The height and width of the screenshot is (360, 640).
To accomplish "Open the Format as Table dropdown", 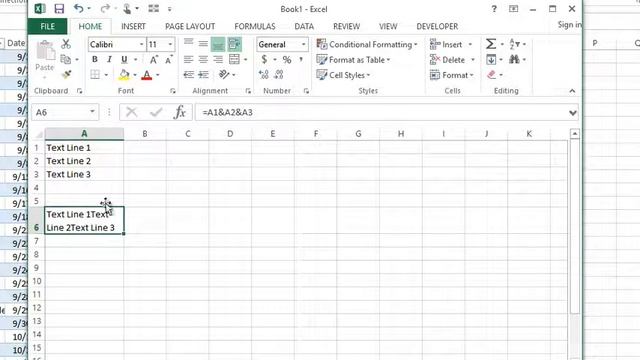I will [x=353, y=60].
